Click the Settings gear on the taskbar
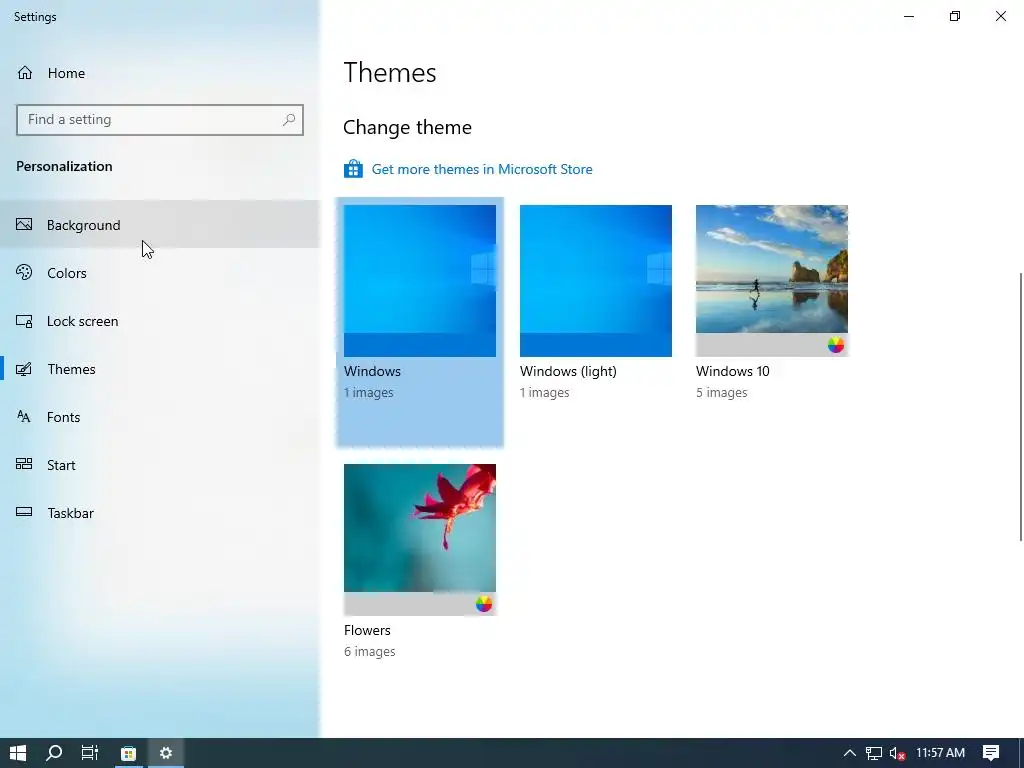The image size is (1024, 768). (x=166, y=753)
